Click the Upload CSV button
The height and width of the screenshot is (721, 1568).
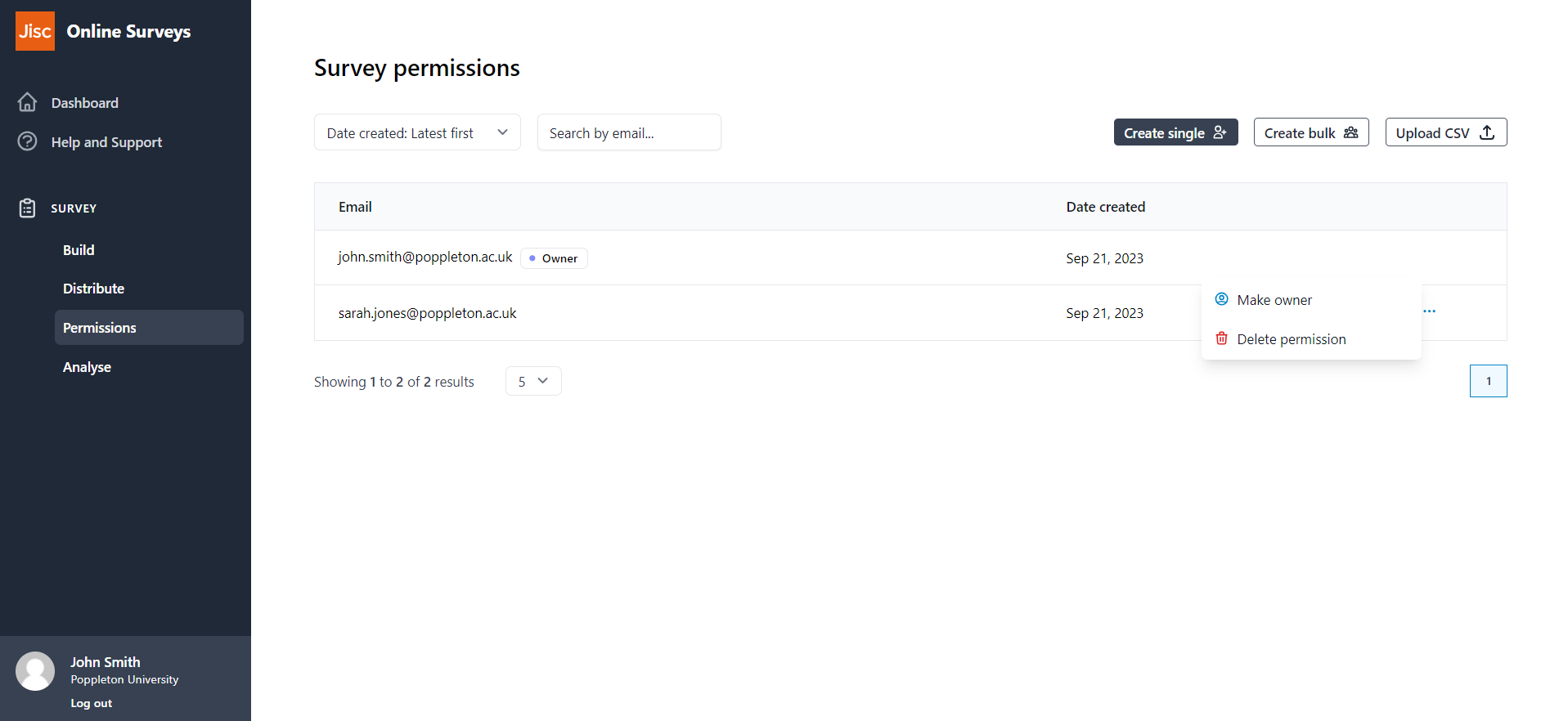pos(1446,132)
